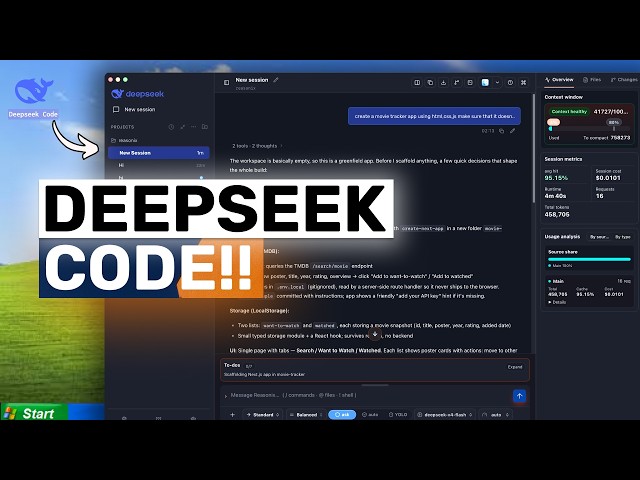Click the context usage progress bar
The image size is (640, 480).
[589, 129]
